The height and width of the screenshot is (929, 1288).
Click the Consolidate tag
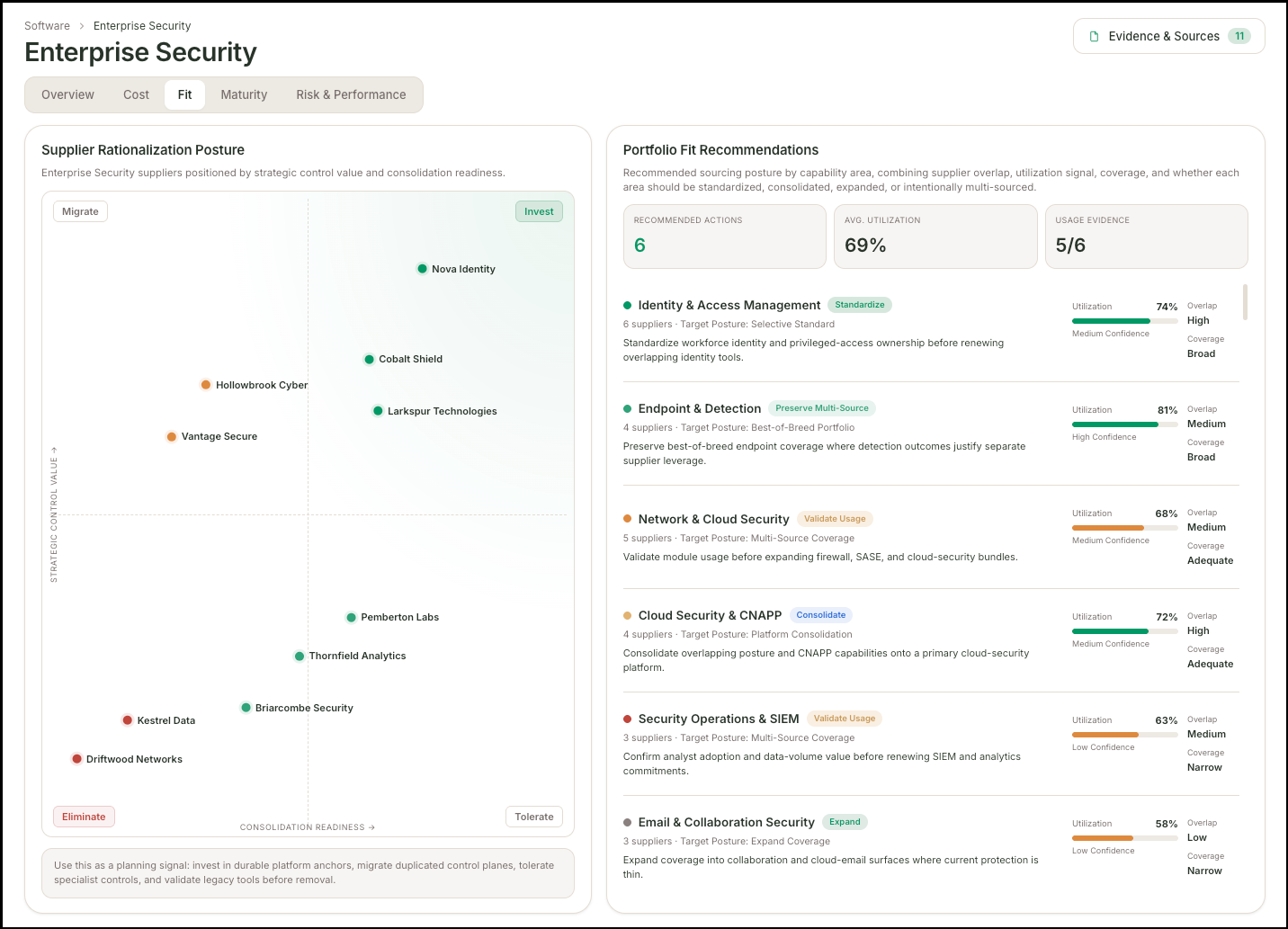click(821, 615)
